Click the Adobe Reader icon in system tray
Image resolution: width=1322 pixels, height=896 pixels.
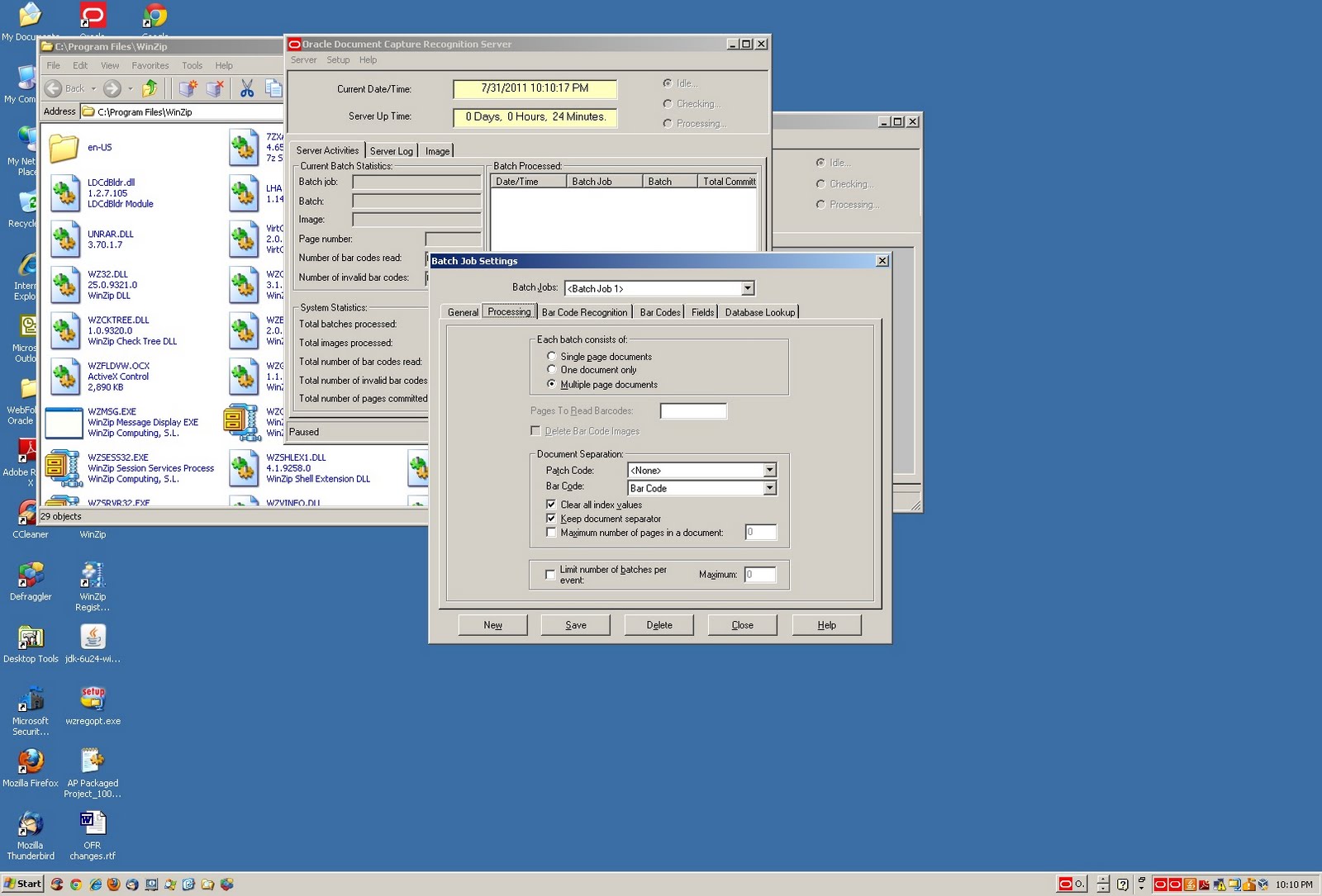click(x=1203, y=884)
